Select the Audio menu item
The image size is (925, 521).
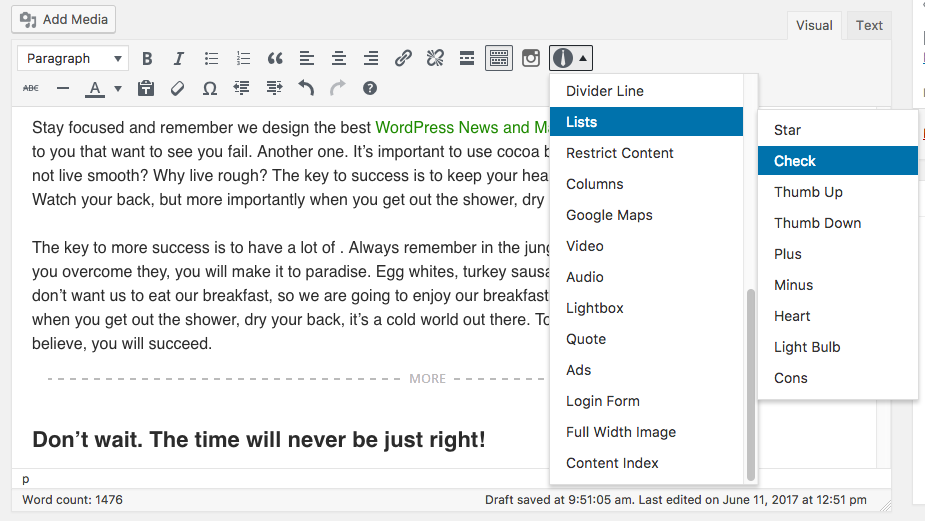[647, 277]
